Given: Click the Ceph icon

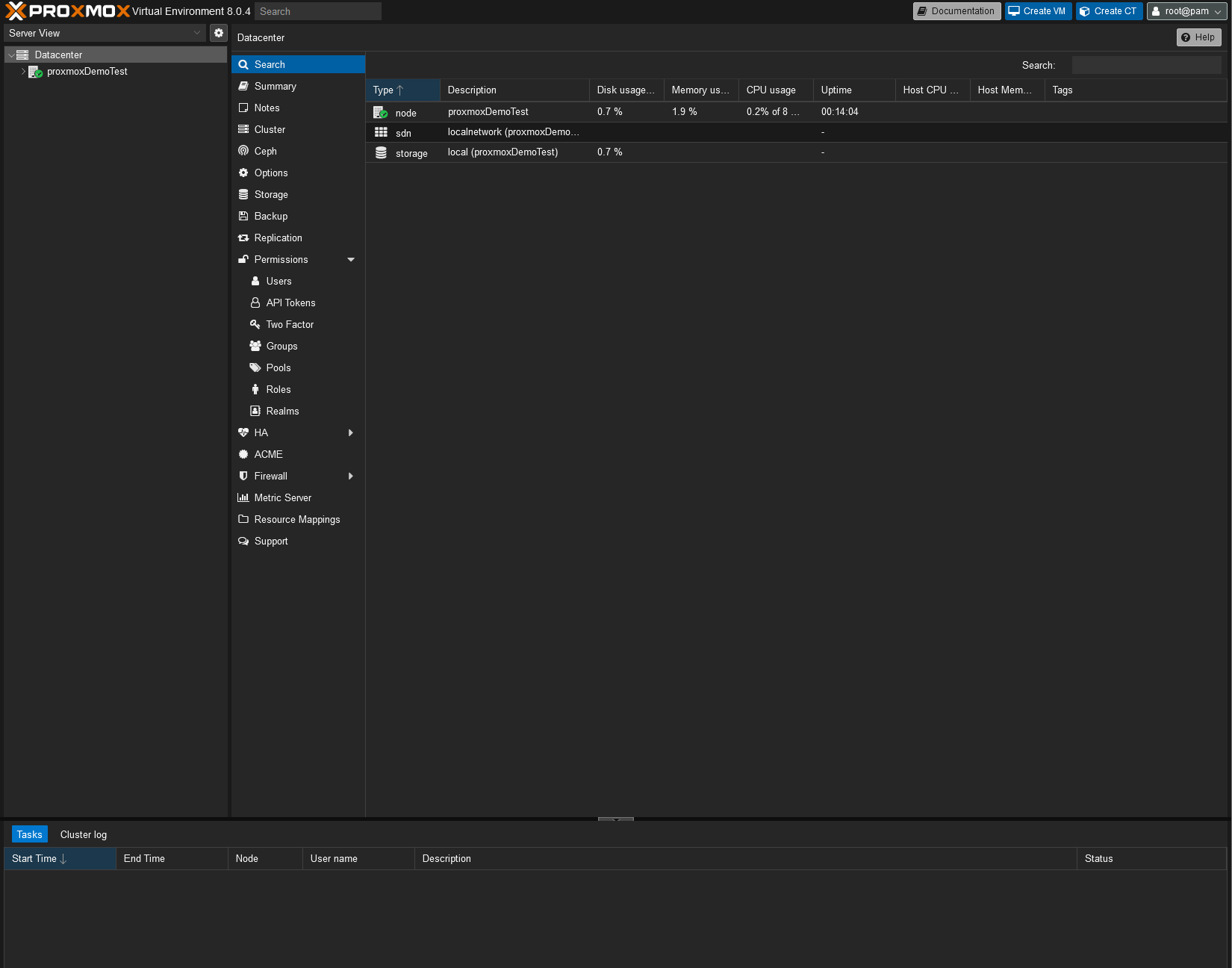Looking at the screenshot, I should click(243, 151).
